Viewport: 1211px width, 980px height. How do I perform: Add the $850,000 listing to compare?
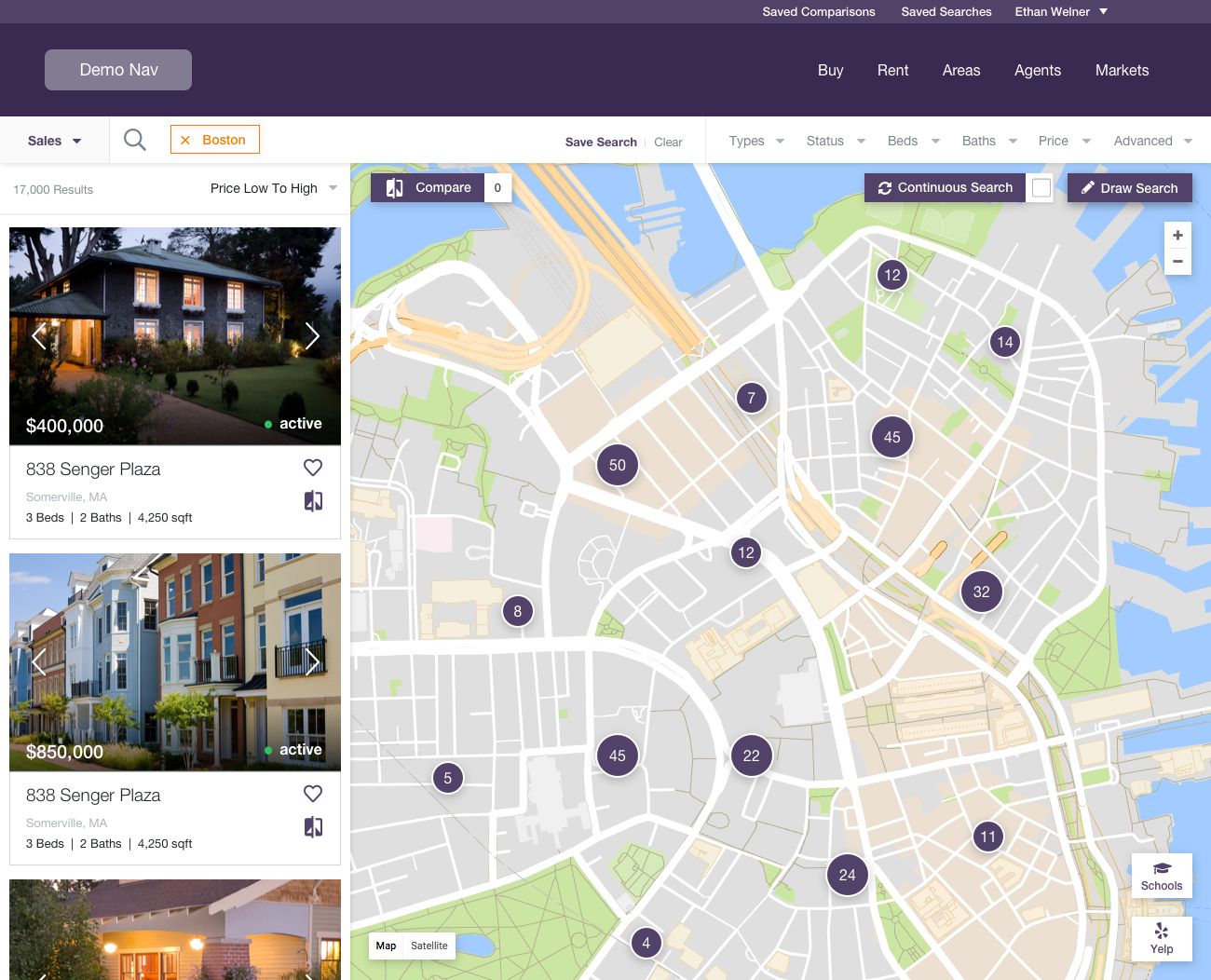pyautogui.click(x=313, y=827)
